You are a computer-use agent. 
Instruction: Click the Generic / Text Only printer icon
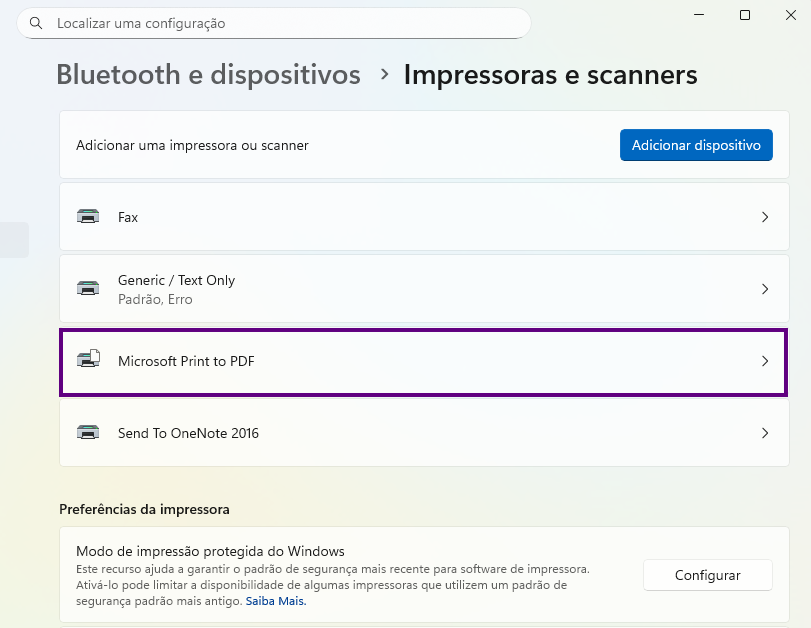pyautogui.click(x=89, y=289)
